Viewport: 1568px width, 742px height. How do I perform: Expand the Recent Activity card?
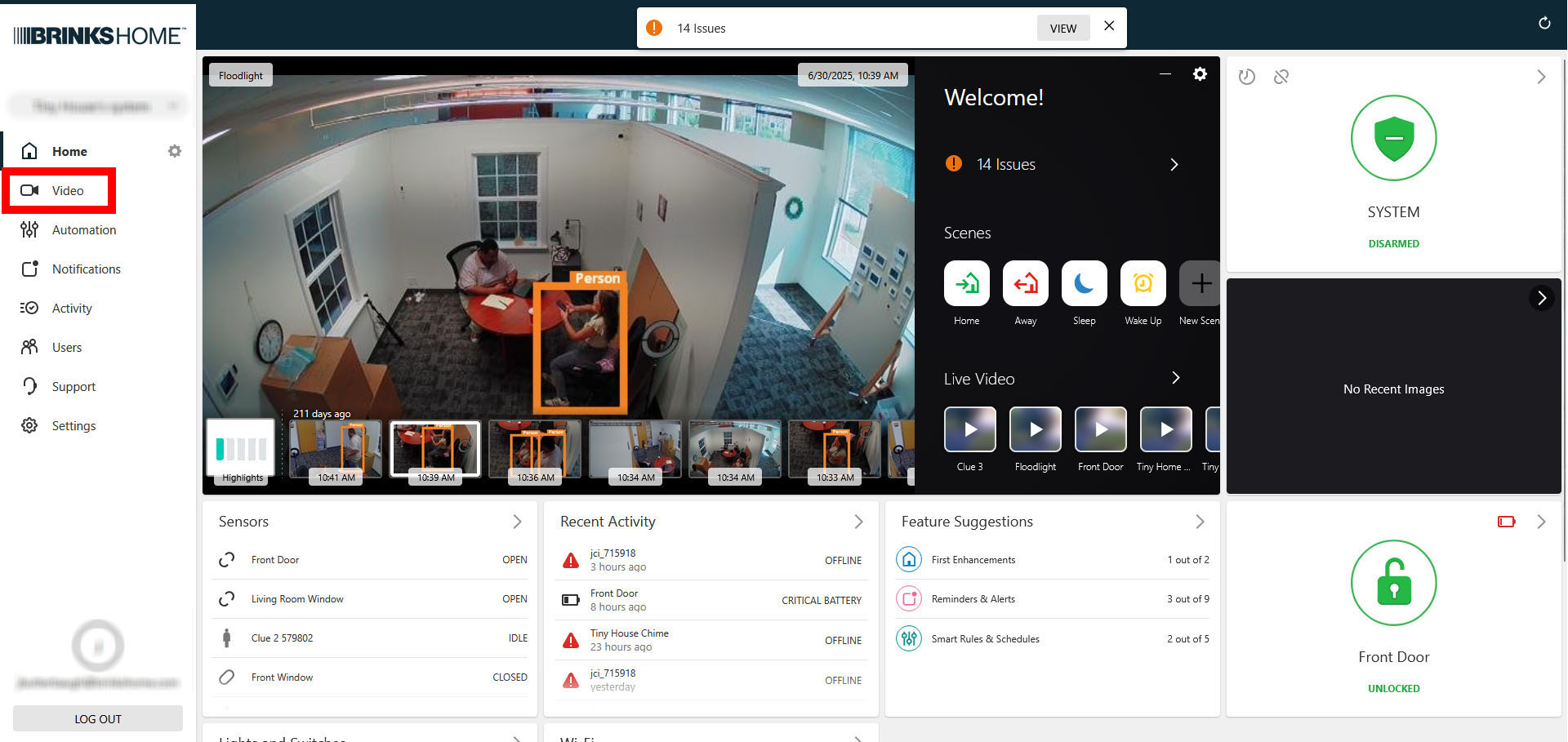point(858,522)
